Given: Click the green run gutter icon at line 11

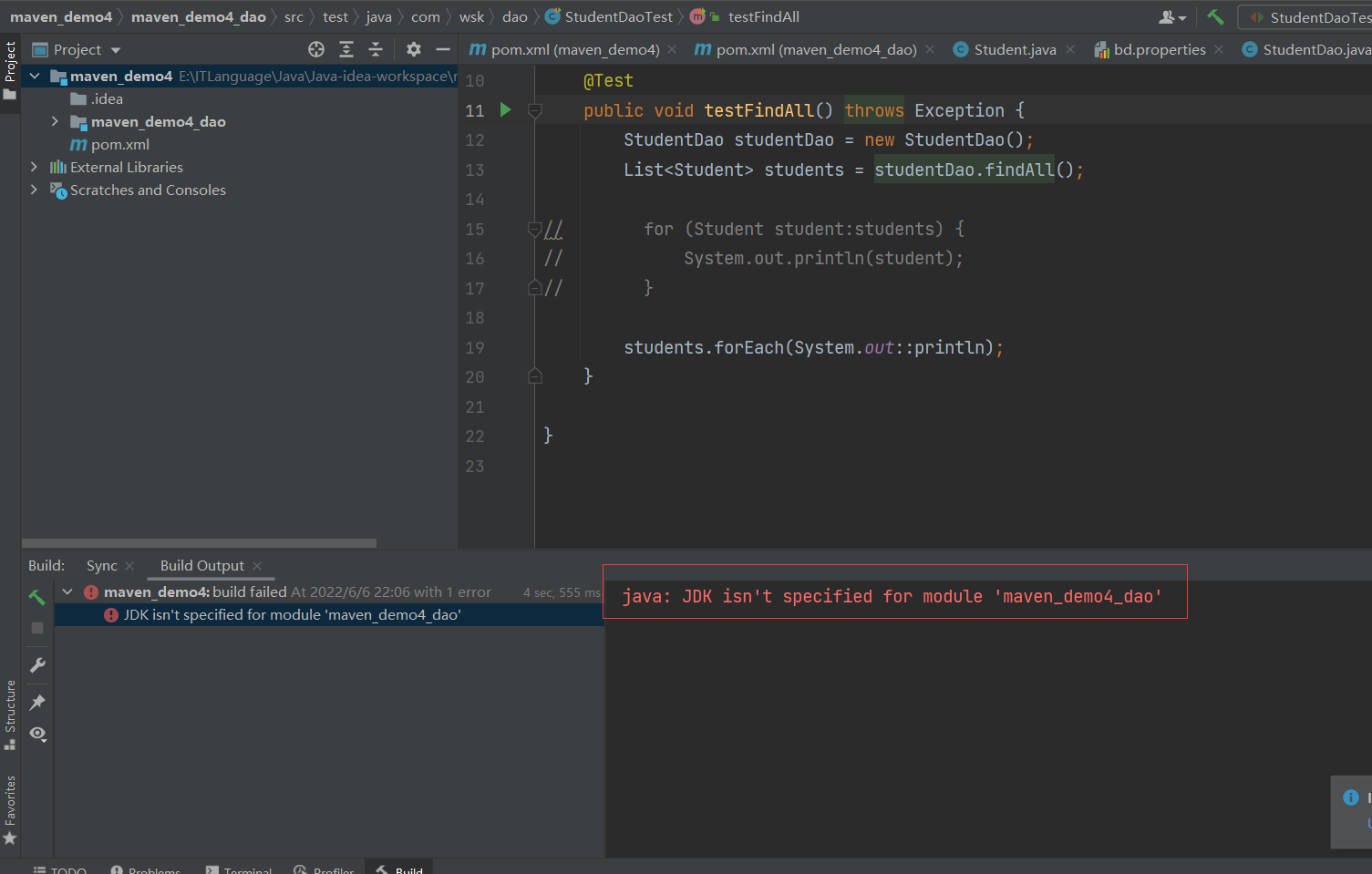Looking at the screenshot, I should click(x=506, y=110).
